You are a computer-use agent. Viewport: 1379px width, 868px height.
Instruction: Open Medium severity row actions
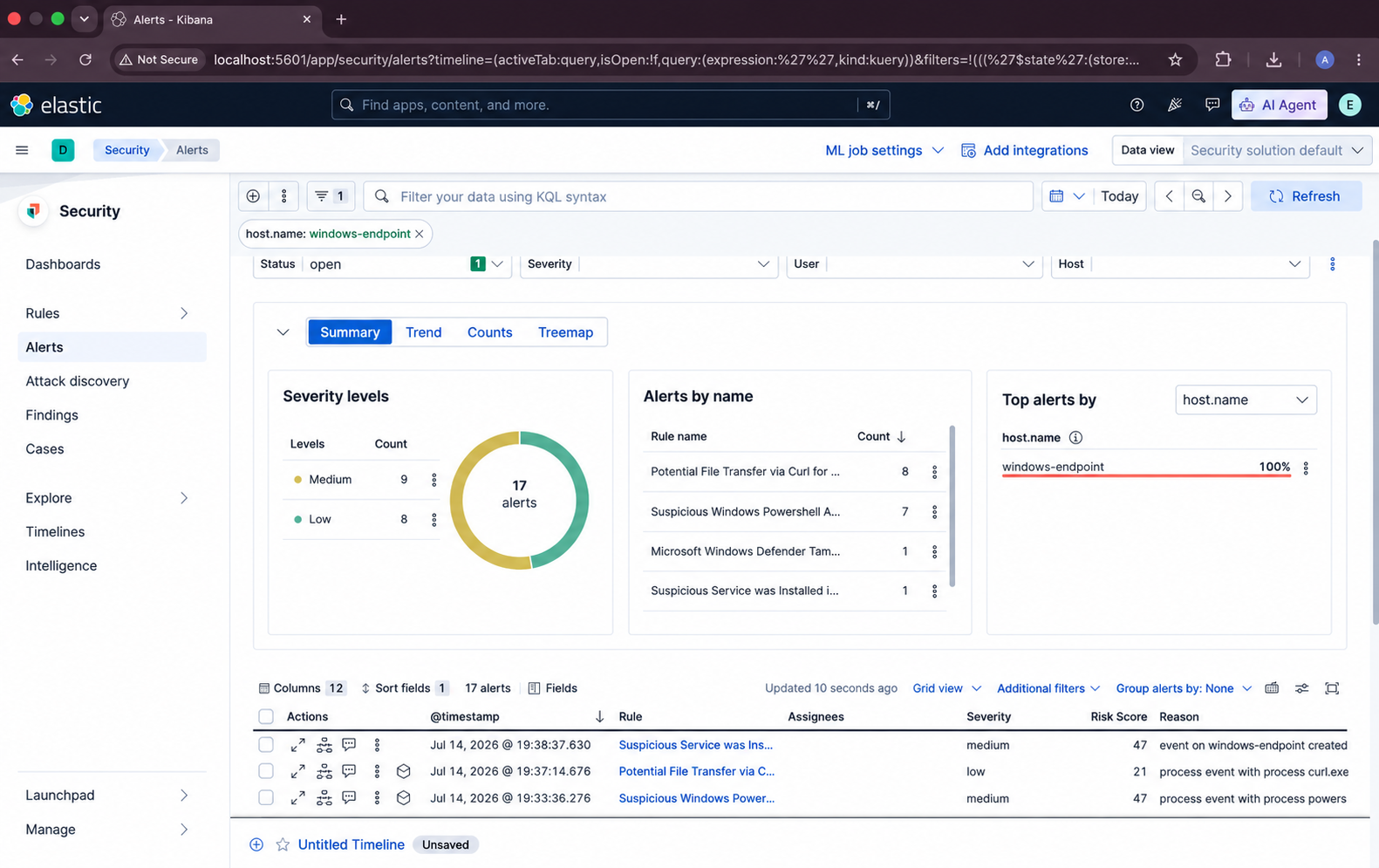point(433,480)
